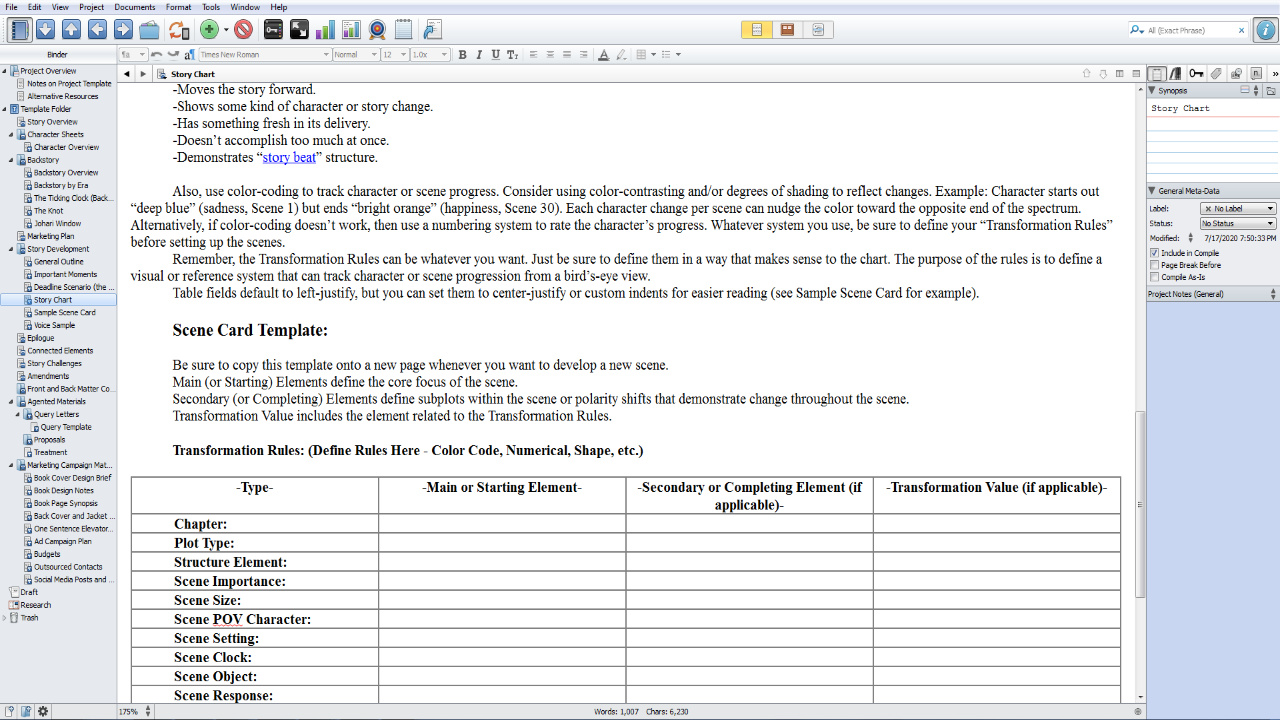Viewport: 1280px width, 720px height.
Task: Switch to Corkboard view mode
Action: [787, 30]
